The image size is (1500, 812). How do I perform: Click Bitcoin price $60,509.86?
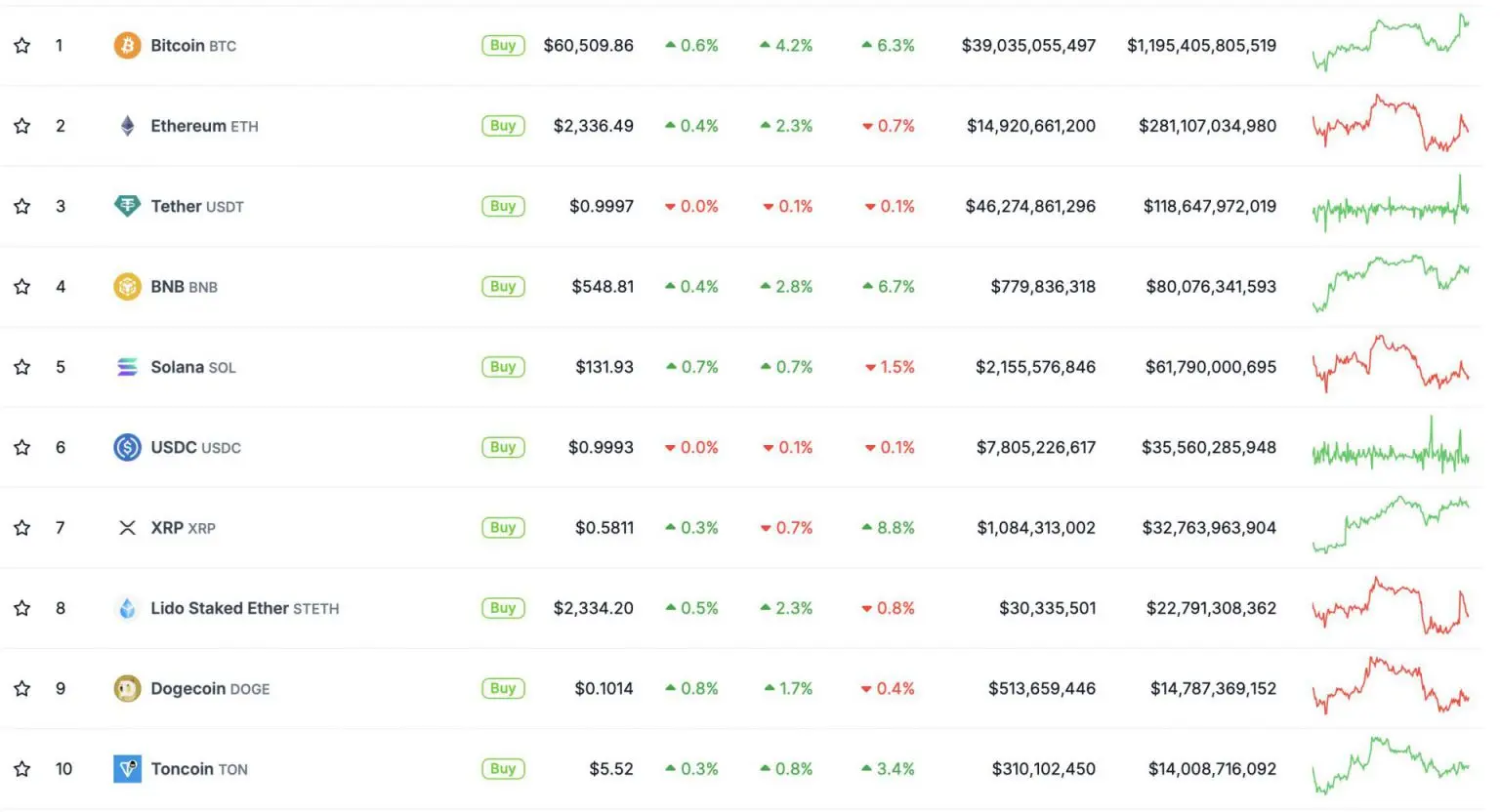coord(588,45)
